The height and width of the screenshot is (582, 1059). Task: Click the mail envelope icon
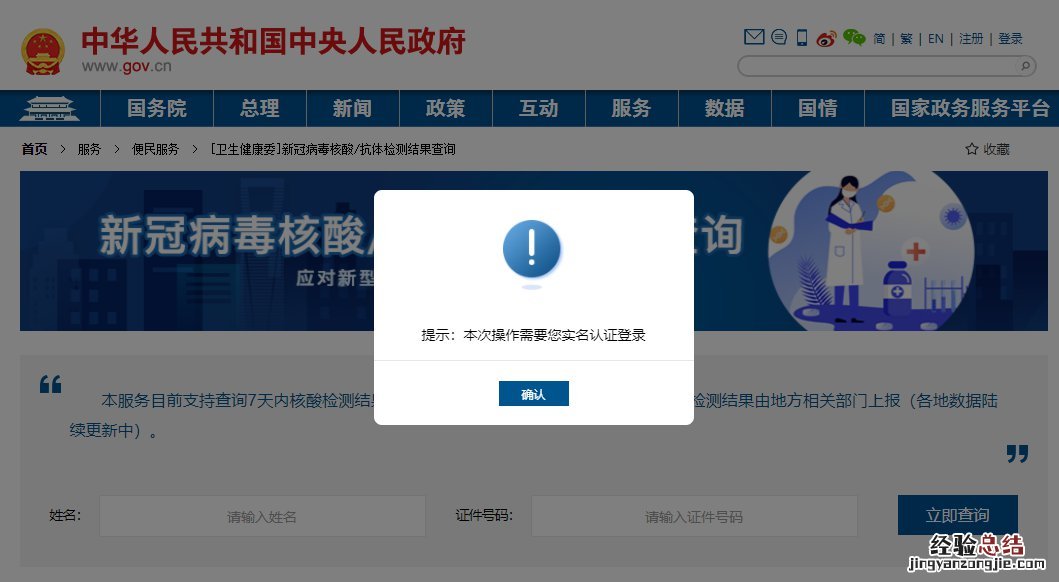tap(754, 37)
